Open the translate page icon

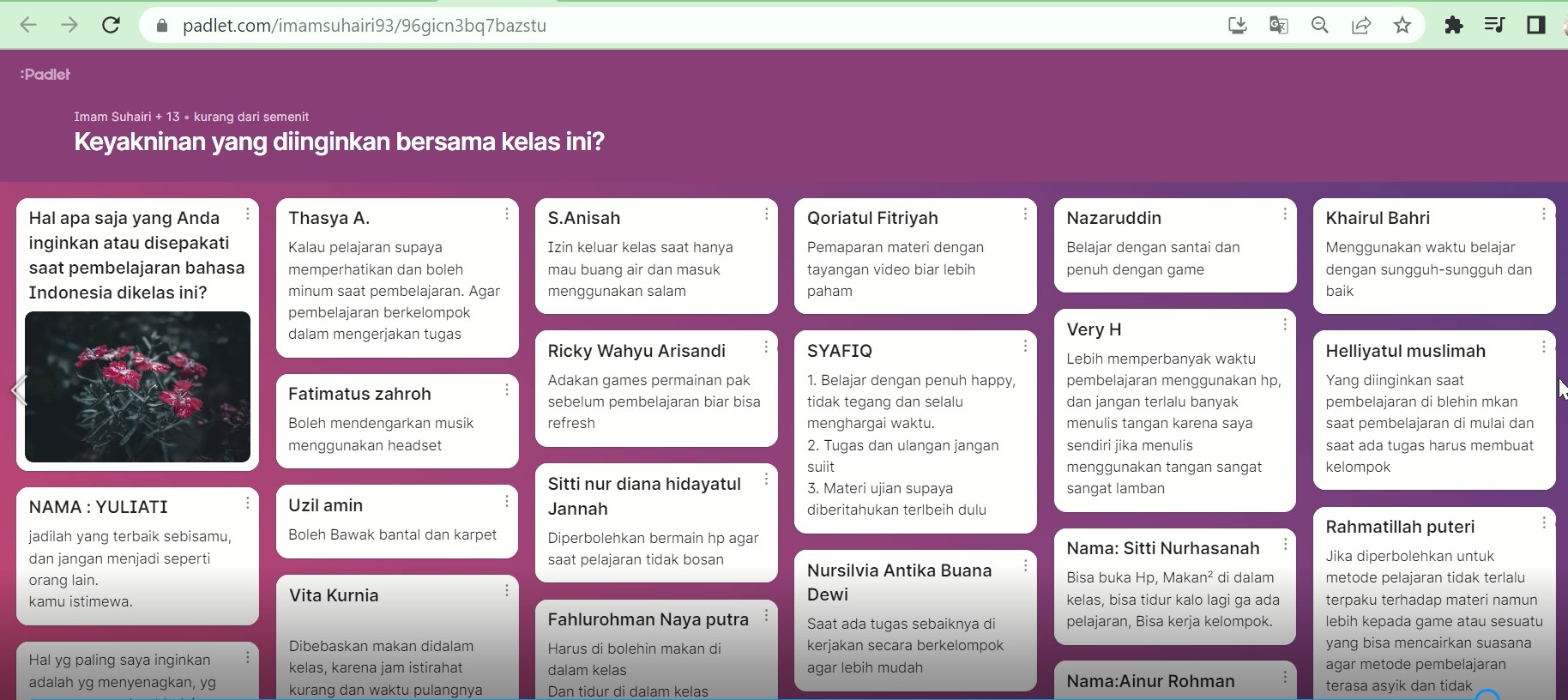tap(1278, 25)
